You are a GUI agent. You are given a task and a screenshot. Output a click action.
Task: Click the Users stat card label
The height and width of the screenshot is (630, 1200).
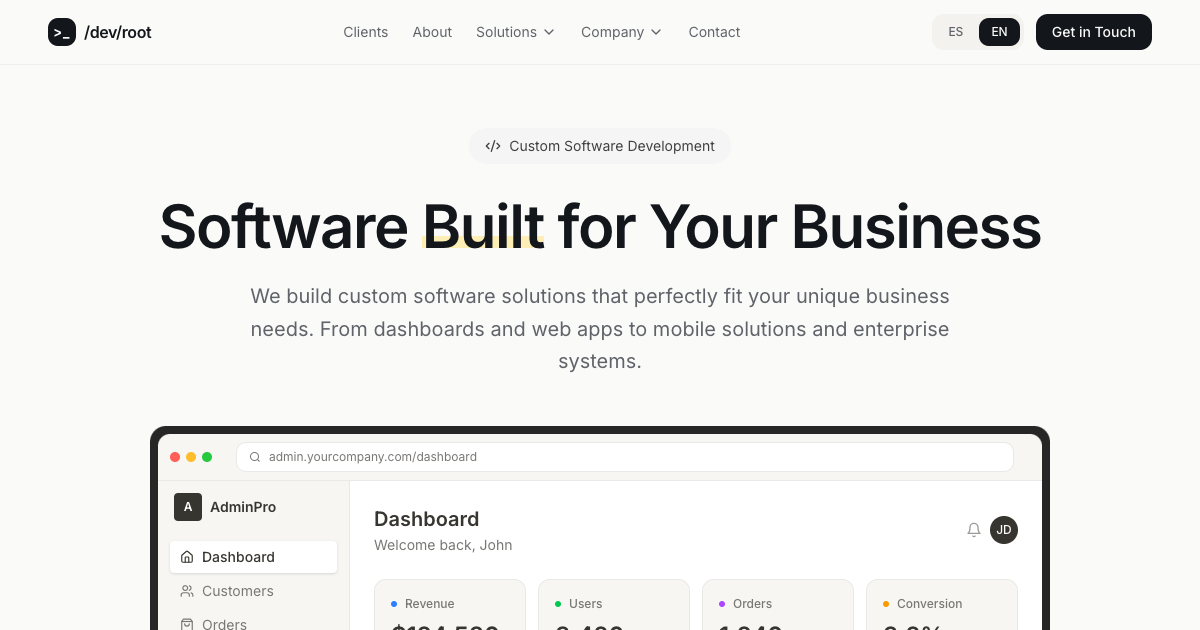coord(586,604)
